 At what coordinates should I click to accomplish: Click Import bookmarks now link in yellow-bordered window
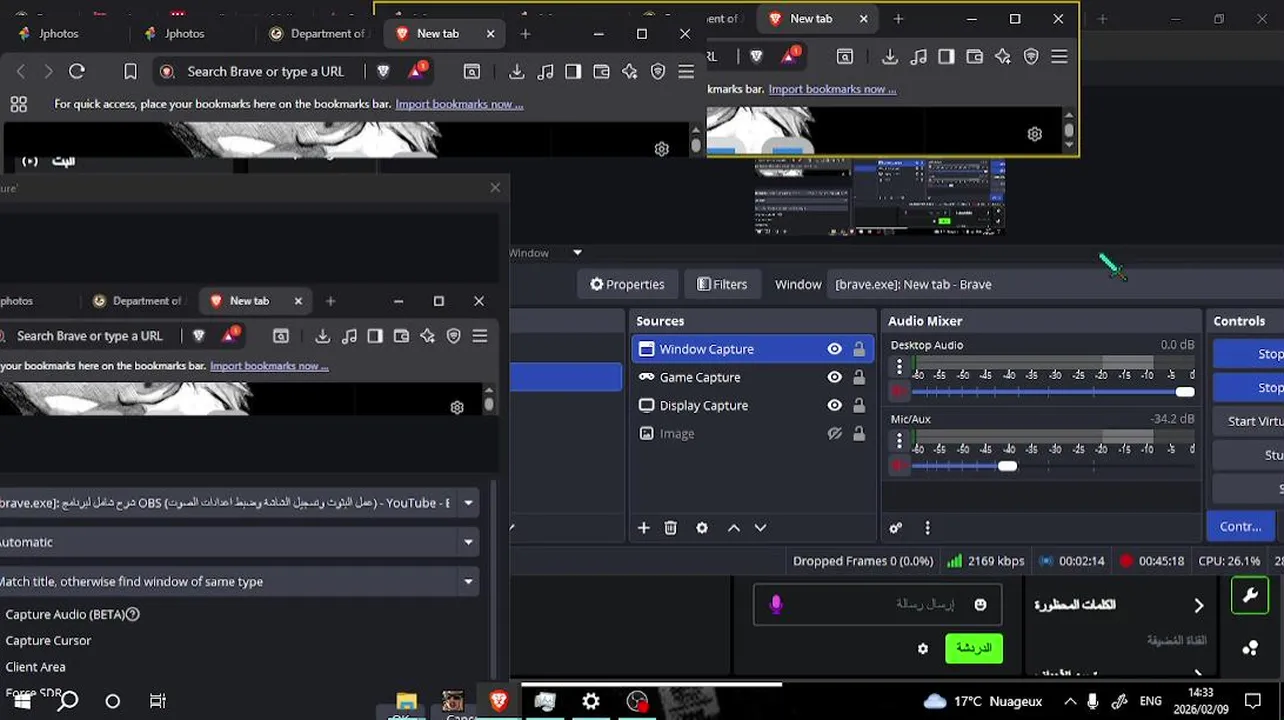click(x=832, y=89)
